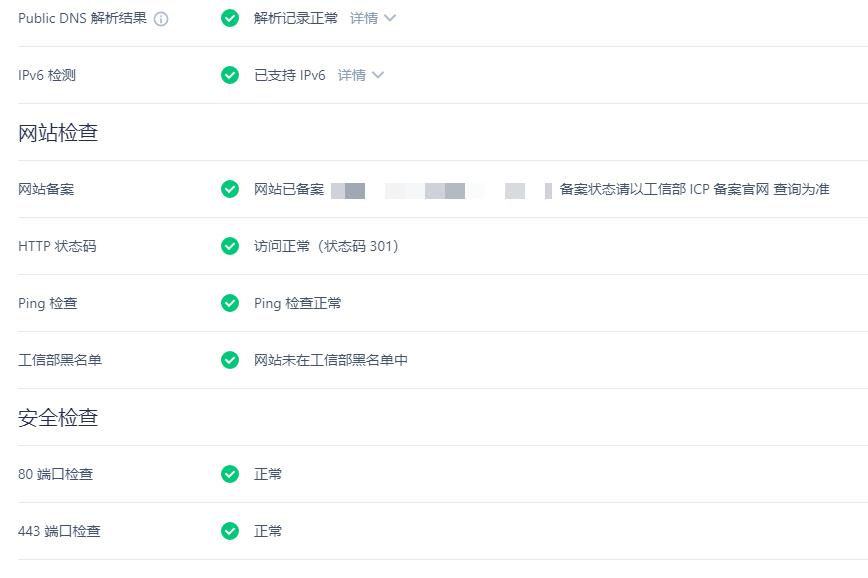This screenshot has width=868, height=578.
Task: Click green check icon for Ping 检查
Action: (230, 303)
